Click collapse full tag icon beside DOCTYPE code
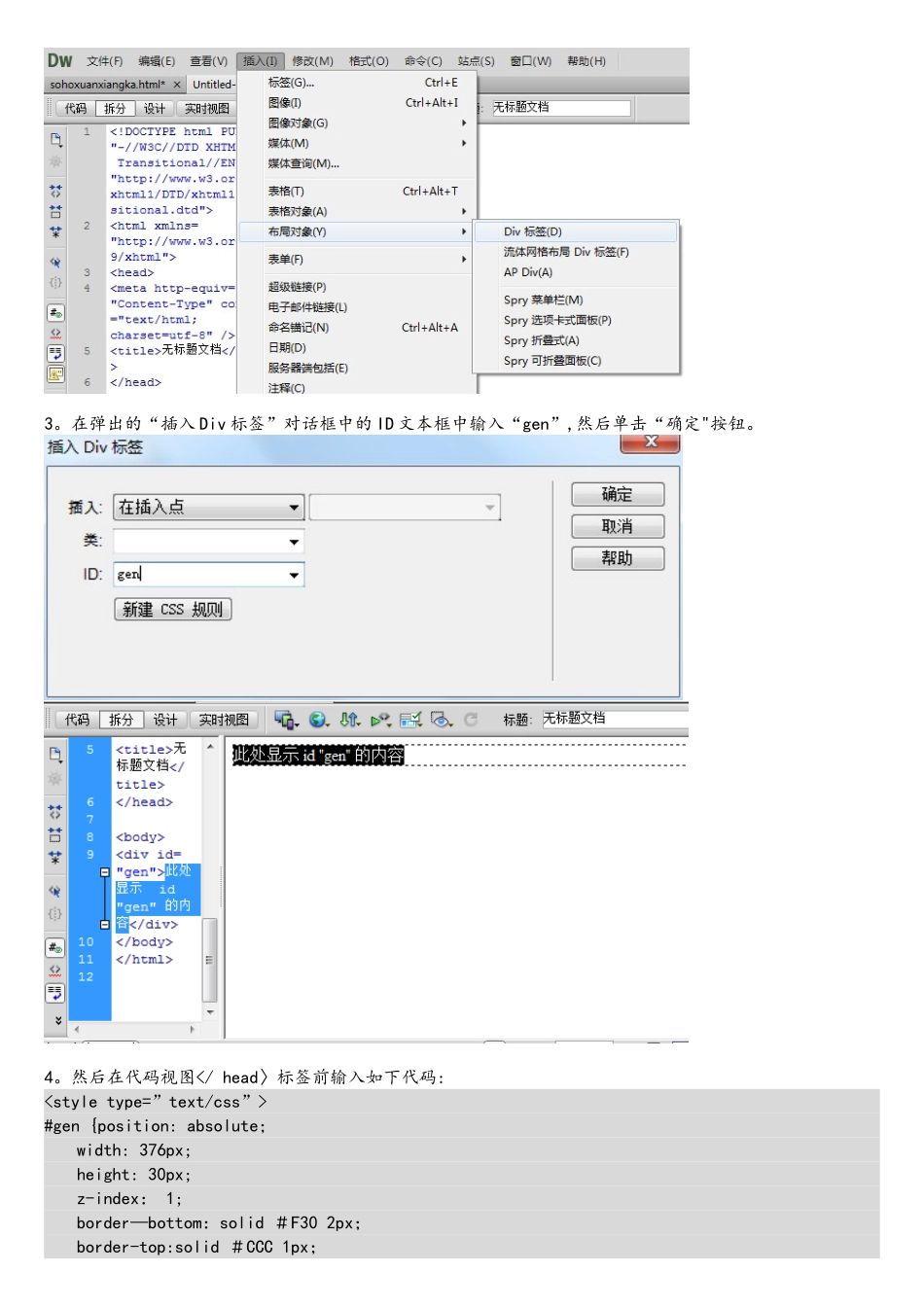This screenshot has width=924, height=1307. pyautogui.click(x=55, y=192)
